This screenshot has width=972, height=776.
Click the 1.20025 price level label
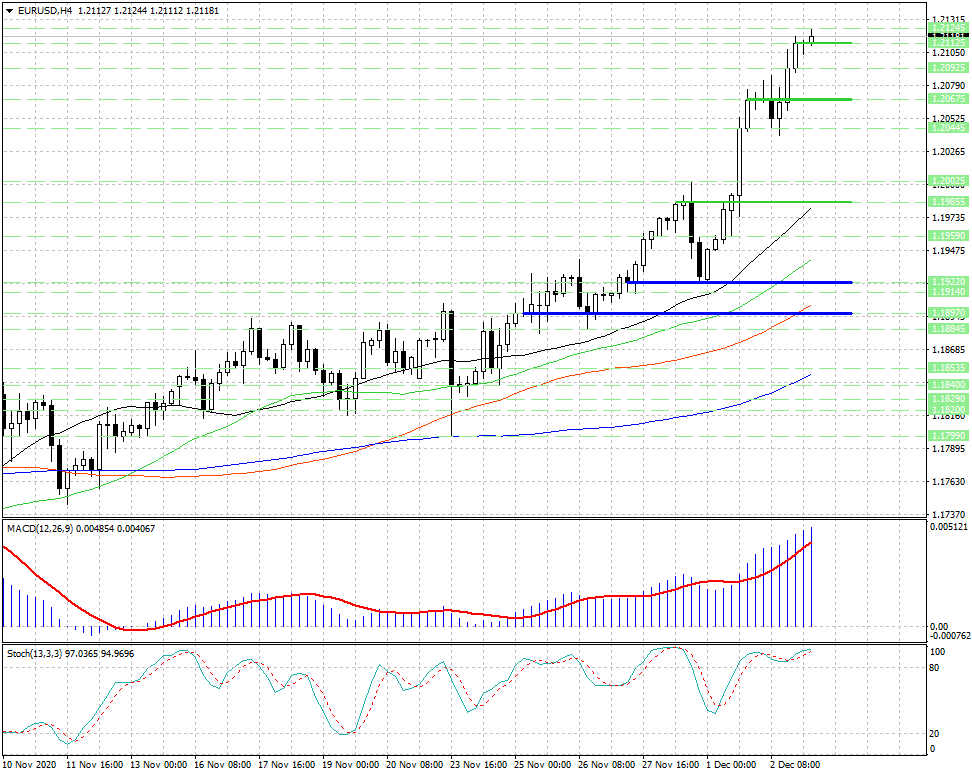coord(948,181)
